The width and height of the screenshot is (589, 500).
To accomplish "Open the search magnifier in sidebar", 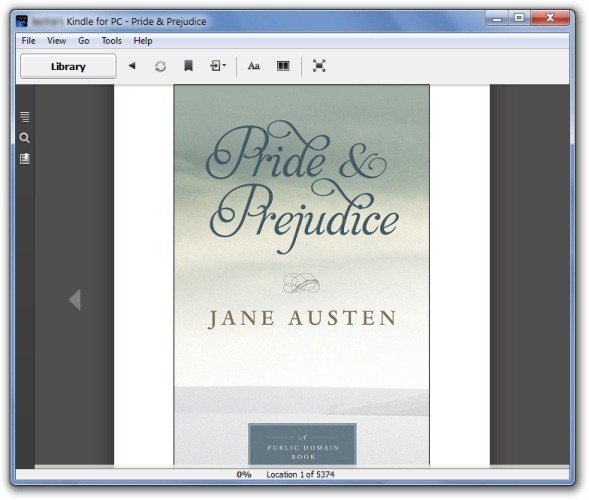I will (x=25, y=138).
